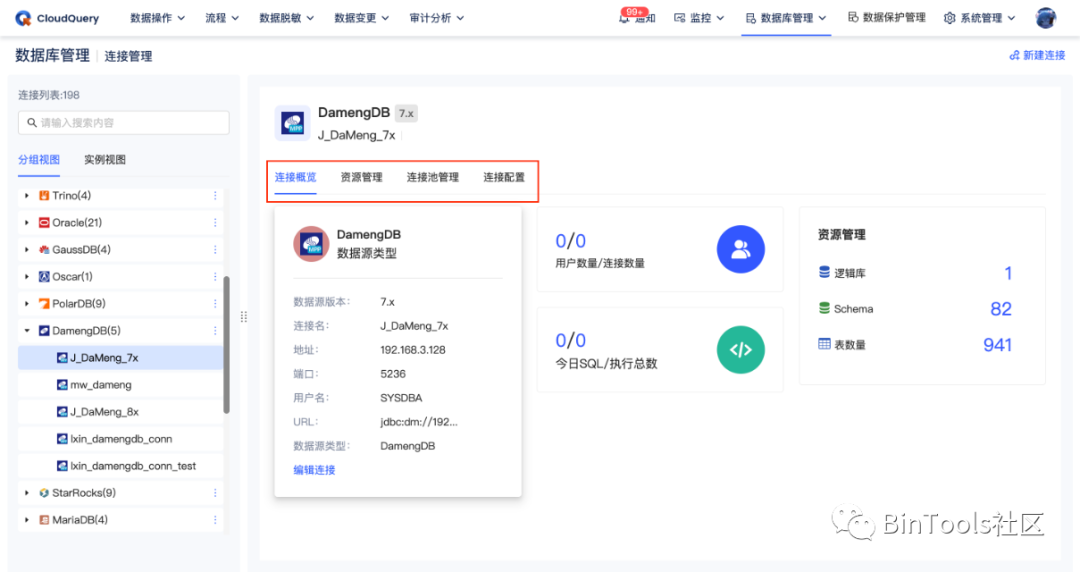Click the panel splitter drag handle
This screenshot has height=572, width=1080.
244,317
